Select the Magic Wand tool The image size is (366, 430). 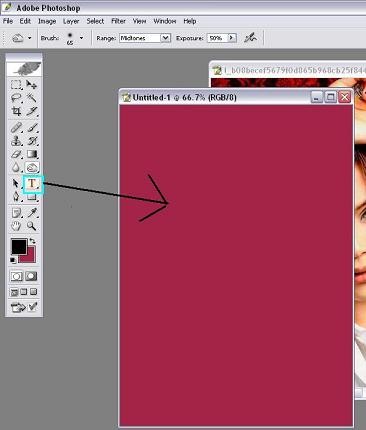32,98
